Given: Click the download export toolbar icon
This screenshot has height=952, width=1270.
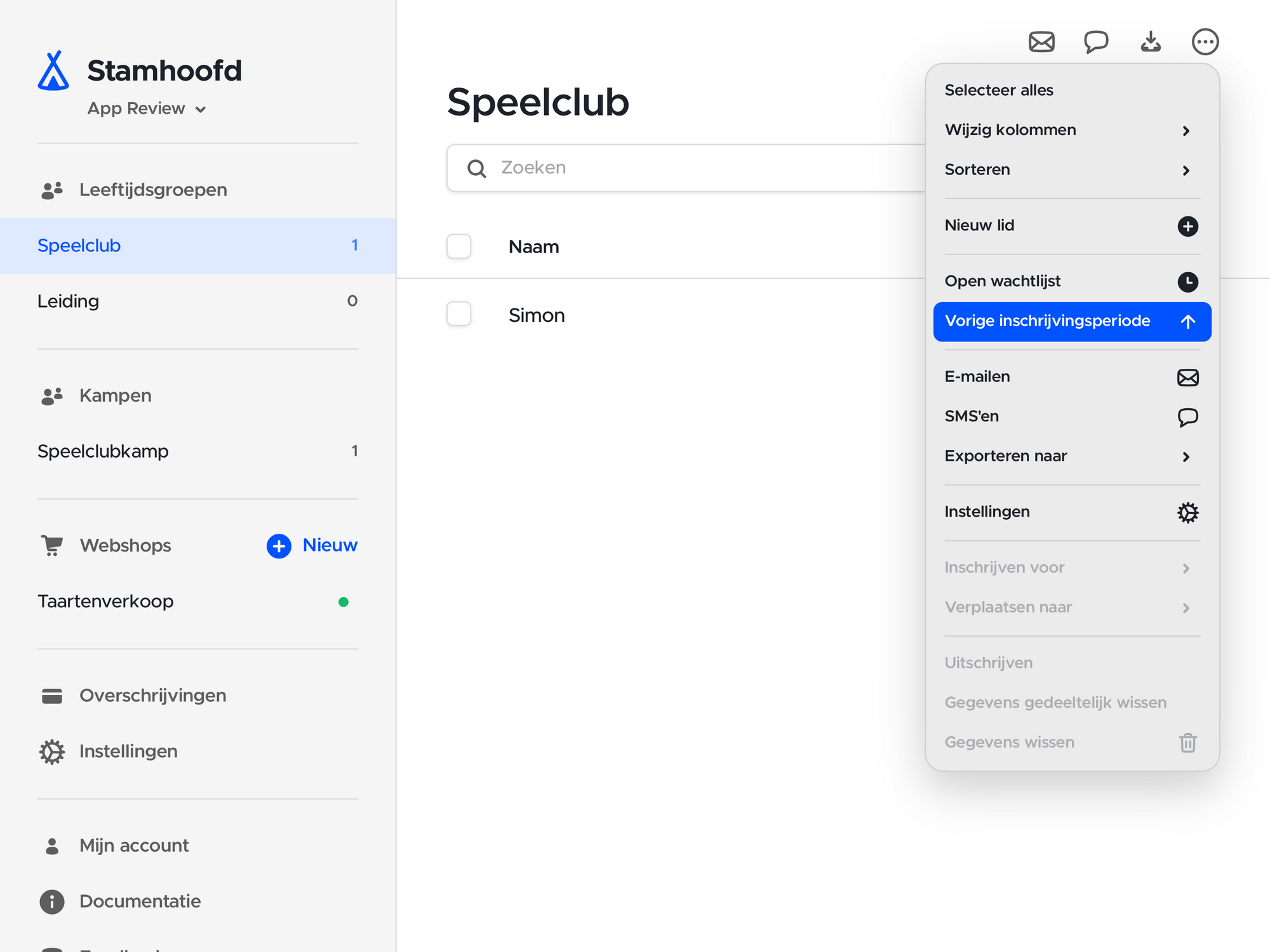Looking at the screenshot, I should [x=1151, y=42].
